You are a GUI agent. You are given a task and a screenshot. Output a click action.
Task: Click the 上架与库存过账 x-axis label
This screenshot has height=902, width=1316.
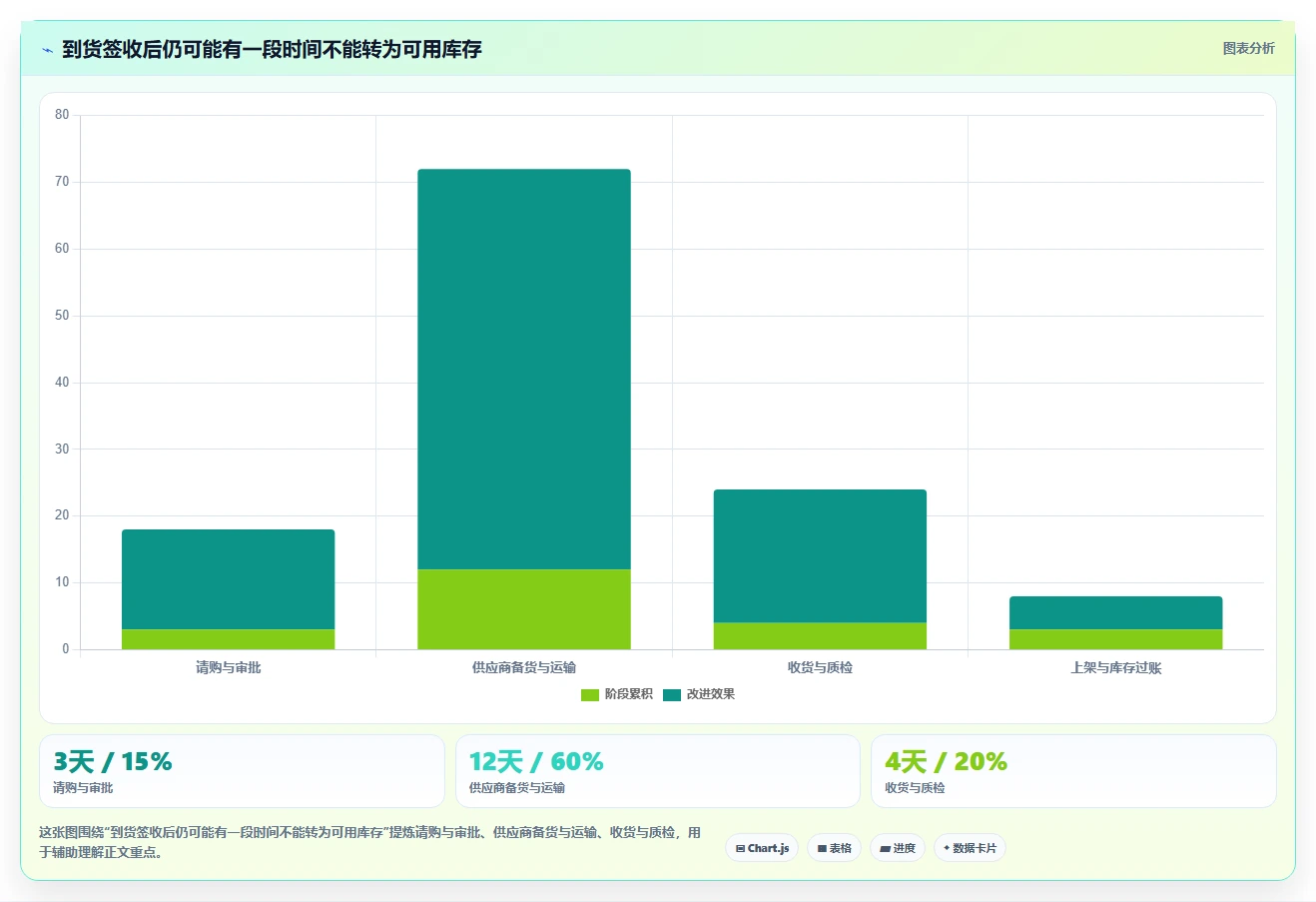[1115, 667]
